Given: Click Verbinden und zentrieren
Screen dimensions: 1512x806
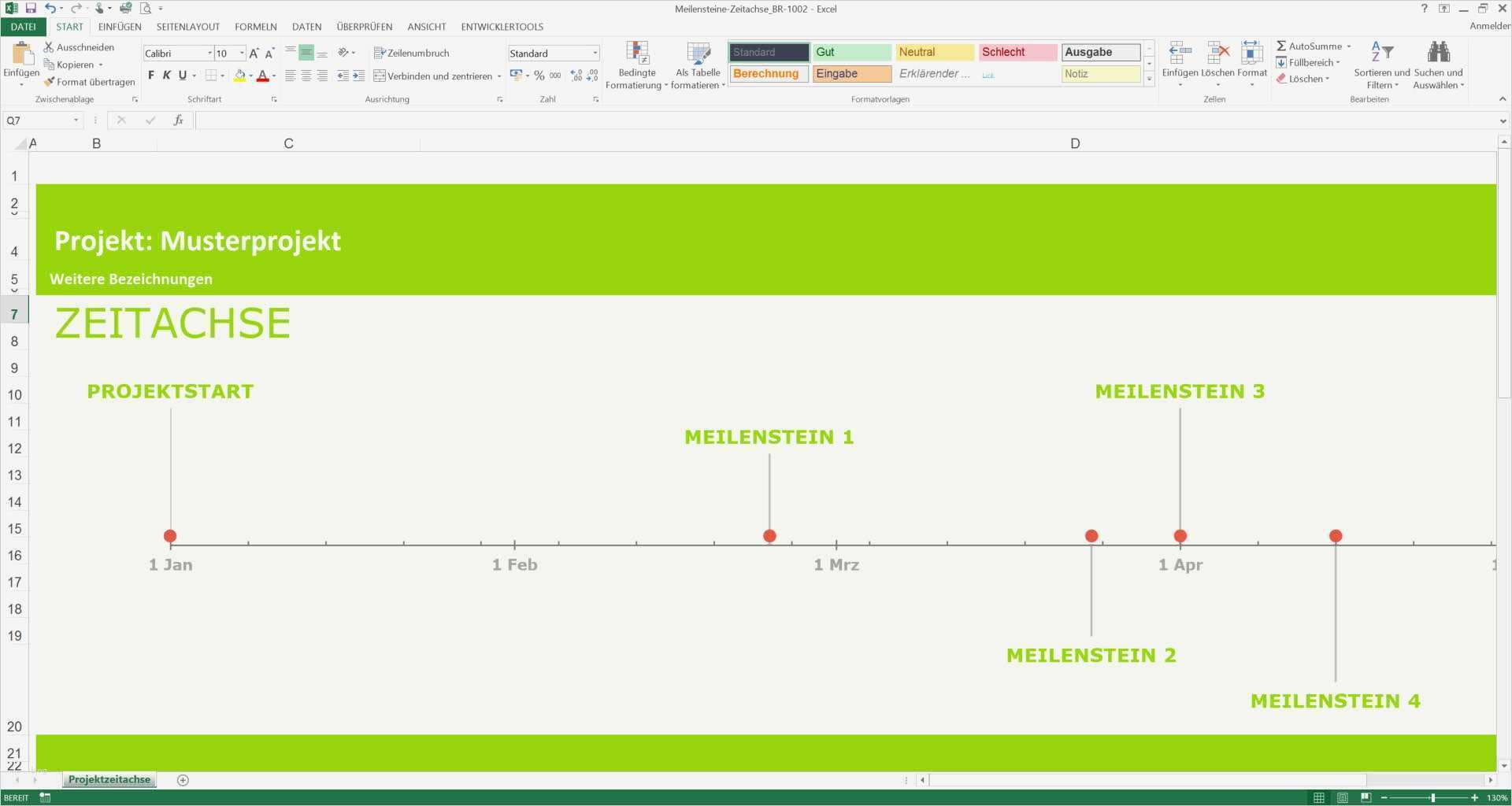Looking at the screenshot, I should coord(435,76).
